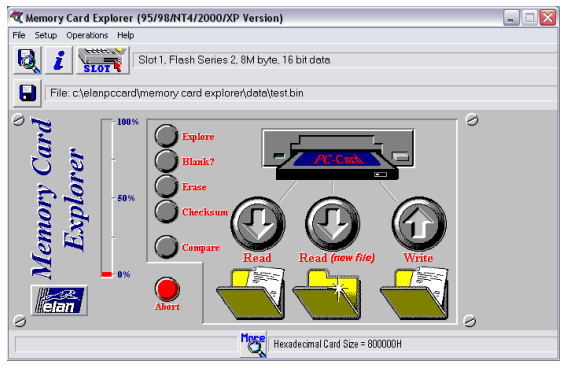This screenshot has width=567, height=368.
Task: Click the Read destination folder icon
Action: (251, 294)
